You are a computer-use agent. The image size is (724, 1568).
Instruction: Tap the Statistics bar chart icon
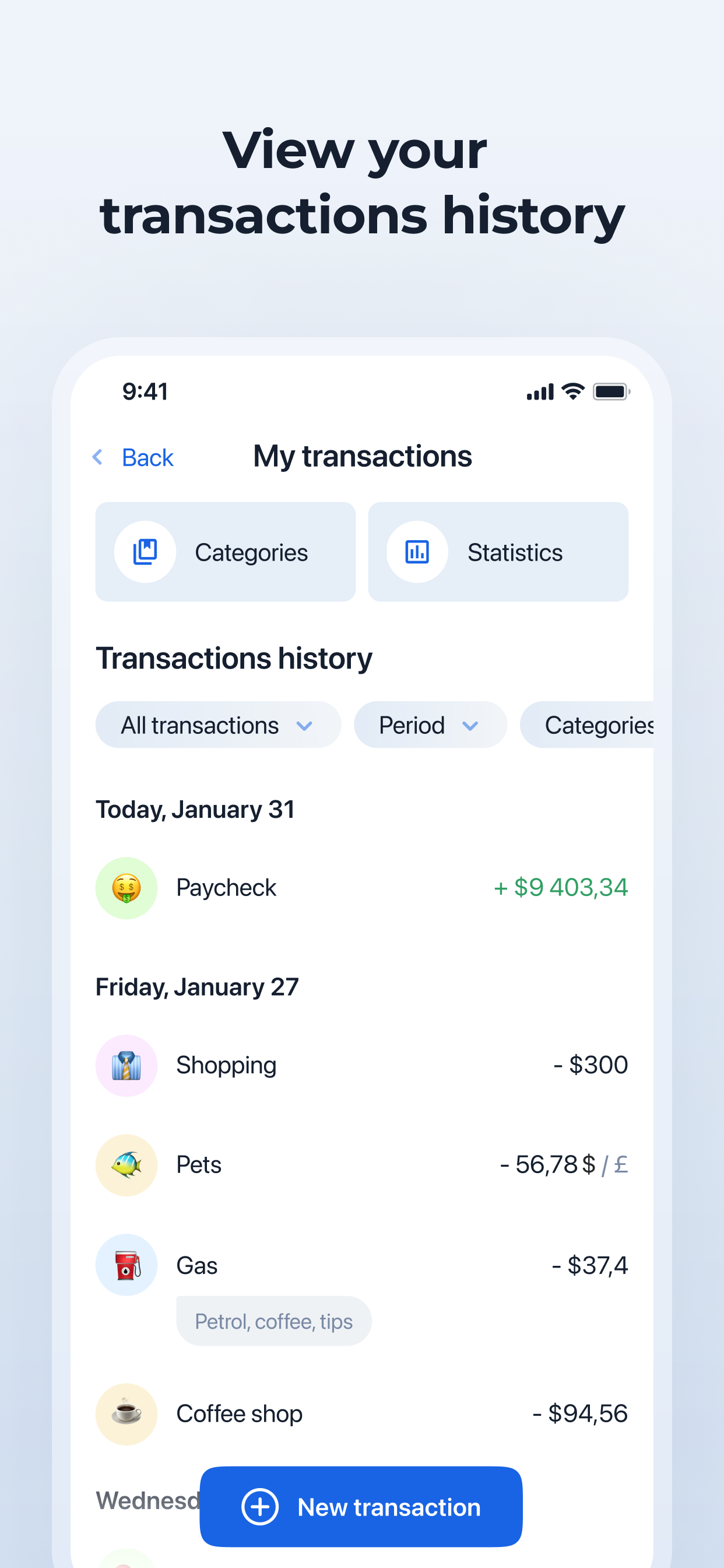[x=417, y=551]
